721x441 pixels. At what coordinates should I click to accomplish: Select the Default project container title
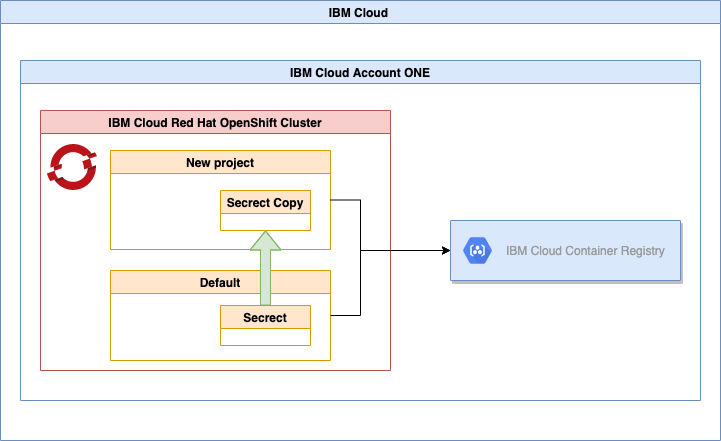click(x=220, y=282)
